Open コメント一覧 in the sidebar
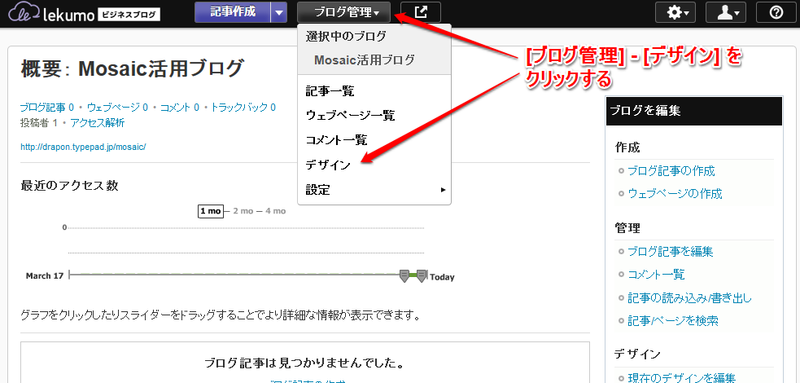The image size is (800, 383). [x=656, y=274]
